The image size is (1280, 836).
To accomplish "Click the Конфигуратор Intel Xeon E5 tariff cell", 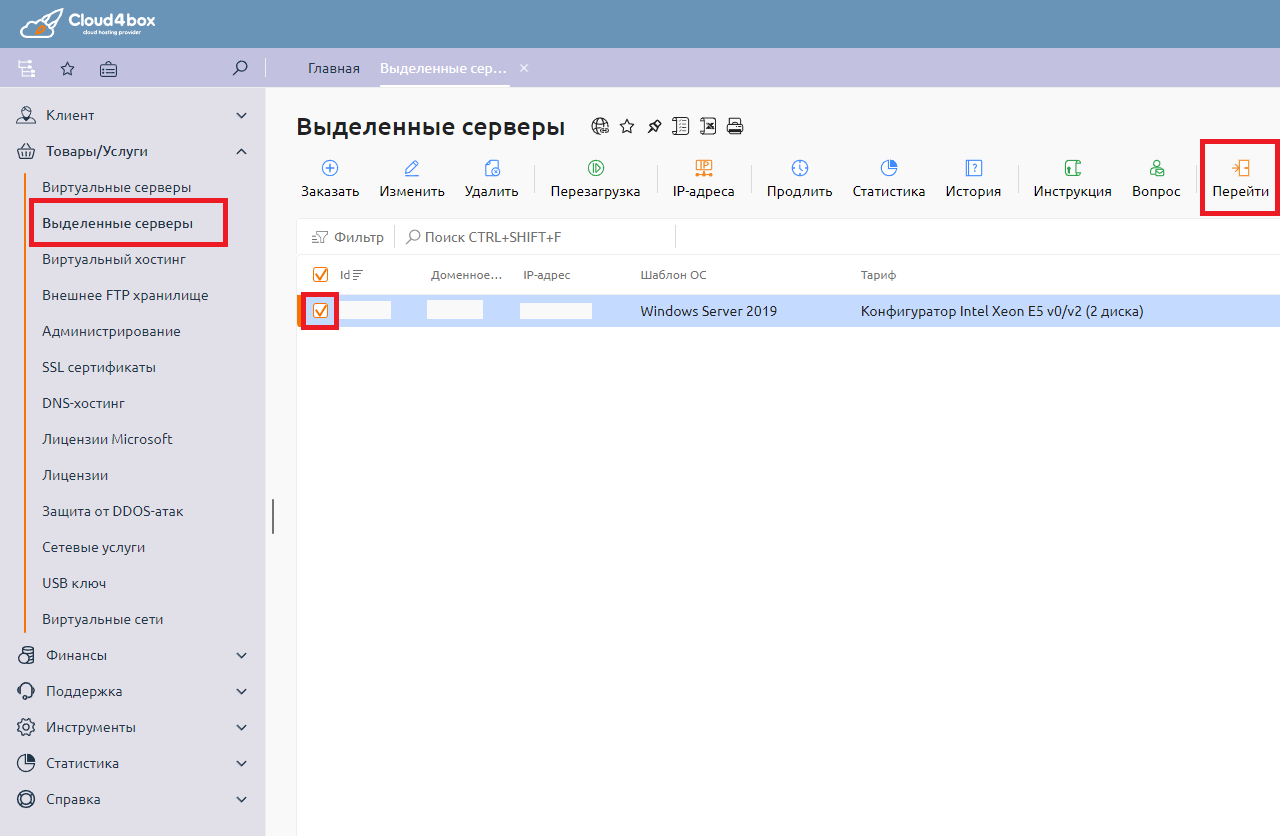I will [1001, 311].
